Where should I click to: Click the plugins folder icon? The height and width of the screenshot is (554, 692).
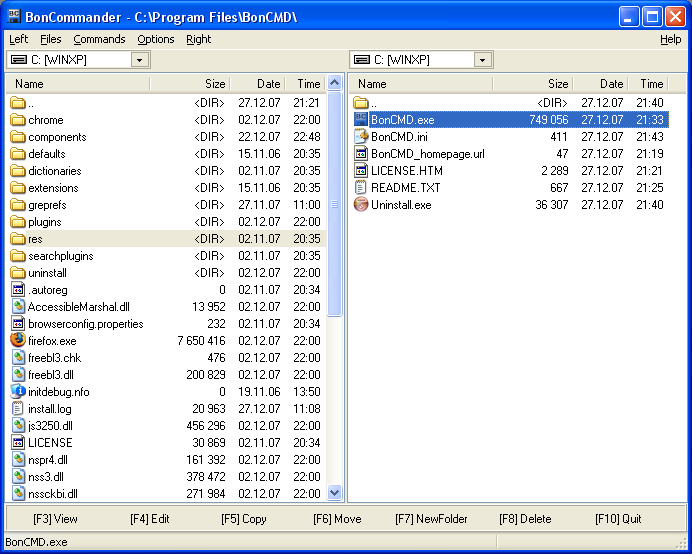tap(18, 222)
